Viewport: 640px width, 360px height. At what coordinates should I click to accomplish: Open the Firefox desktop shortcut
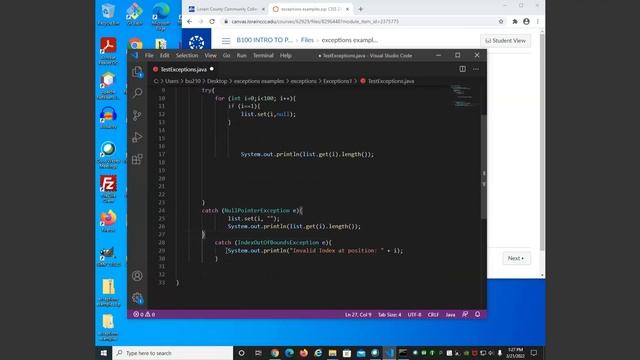pyautogui.click(x=108, y=221)
